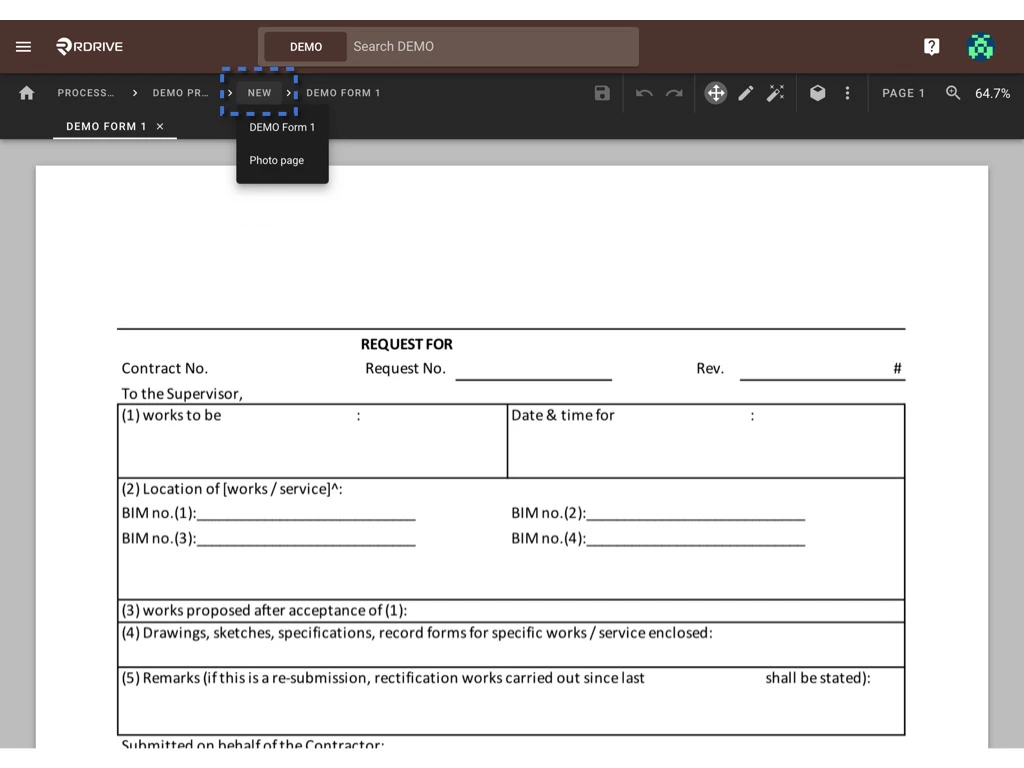Expand the NEW breadcrumb dropdown
Viewport: 1024px width, 768px height.
pos(259,92)
